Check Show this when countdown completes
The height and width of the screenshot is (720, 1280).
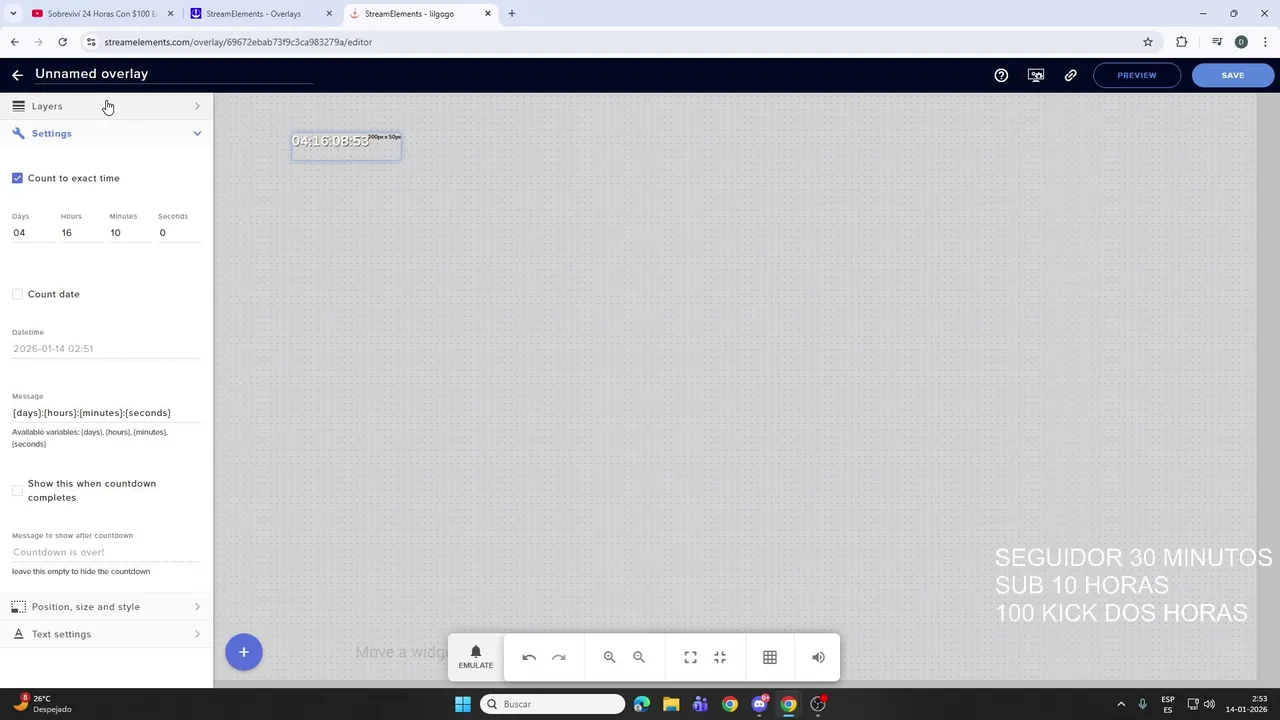17,490
